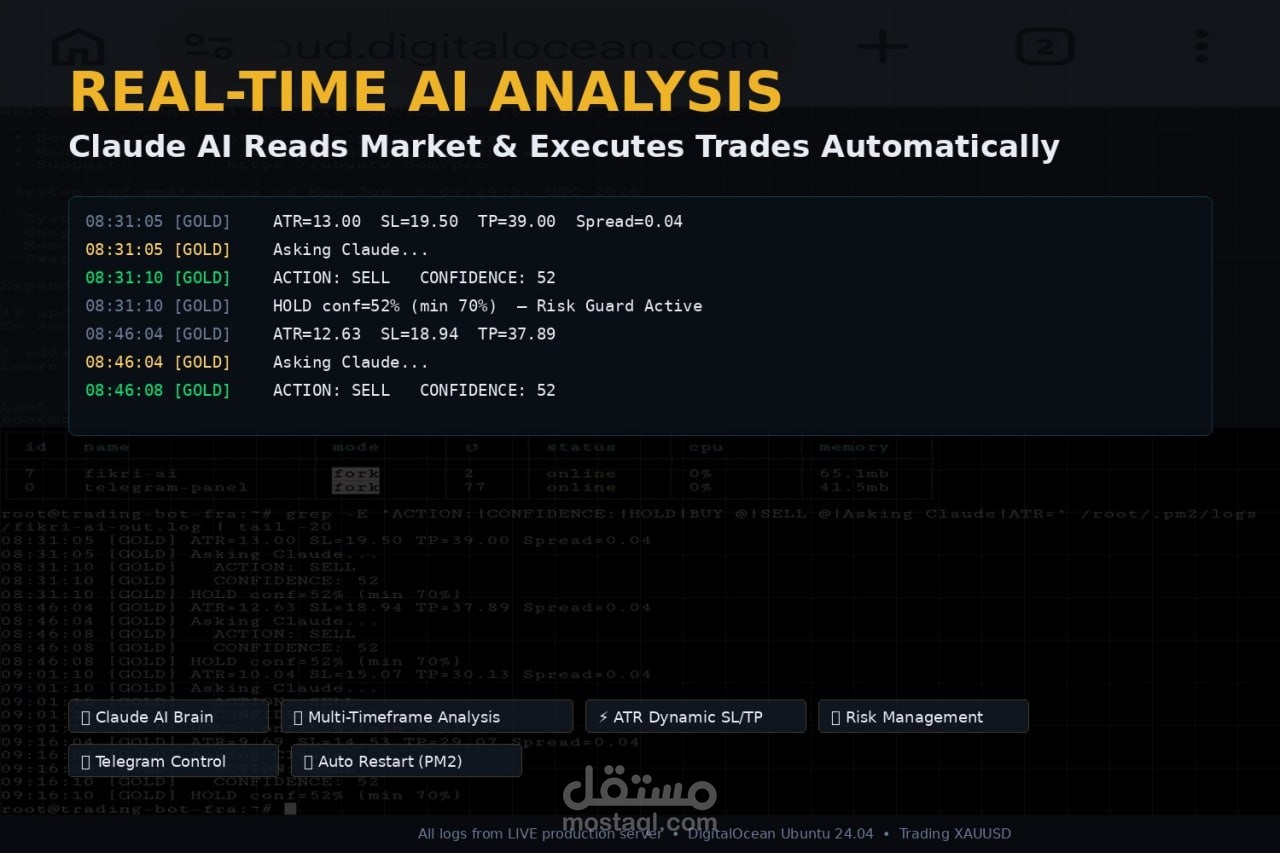Click footer text DigitalOcean Ubuntu 24.04
Screen dimensions: 1280x853
tap(780, 833)
